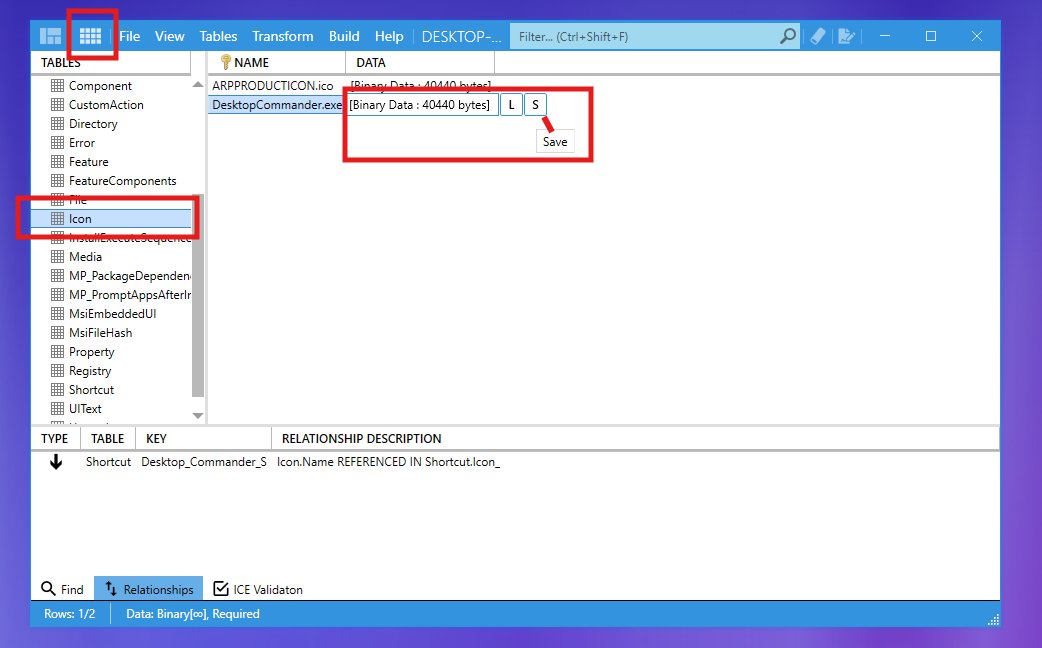1042x648 pixels.
Task: Select the Component table
Action: [100, 86]
